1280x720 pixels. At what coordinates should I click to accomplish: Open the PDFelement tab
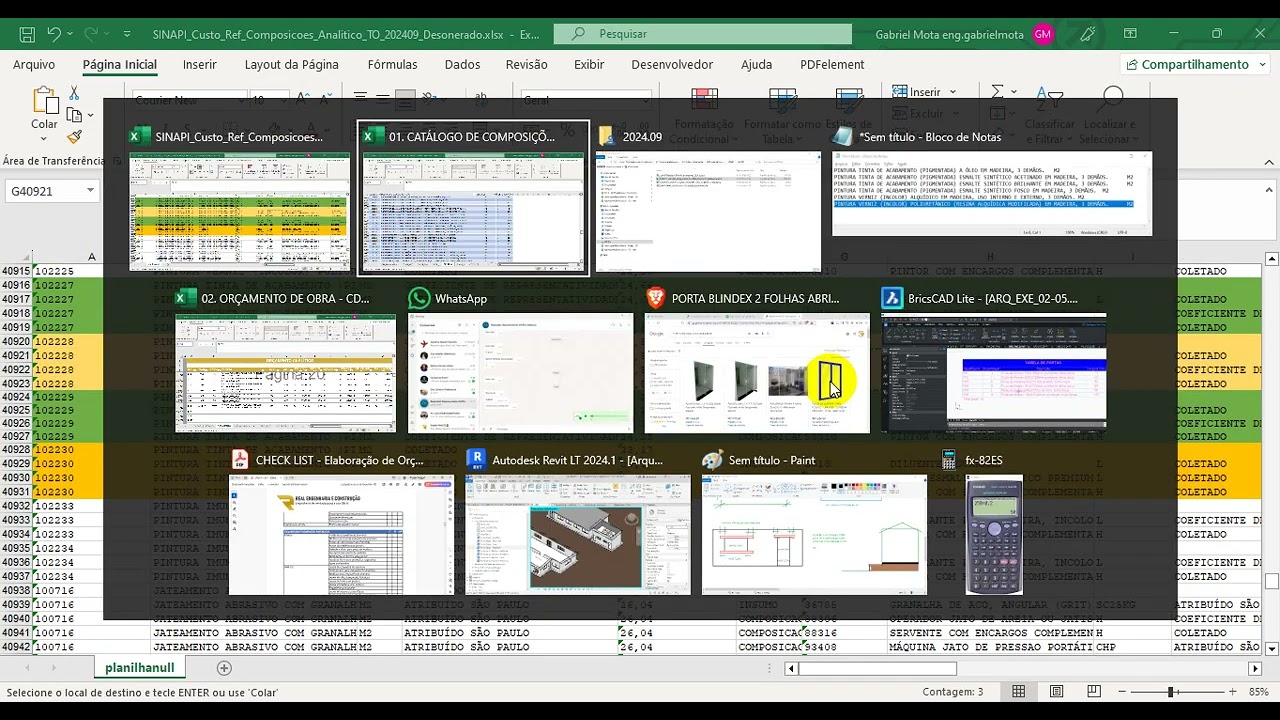pyautogui.click(x=832, y=64)
